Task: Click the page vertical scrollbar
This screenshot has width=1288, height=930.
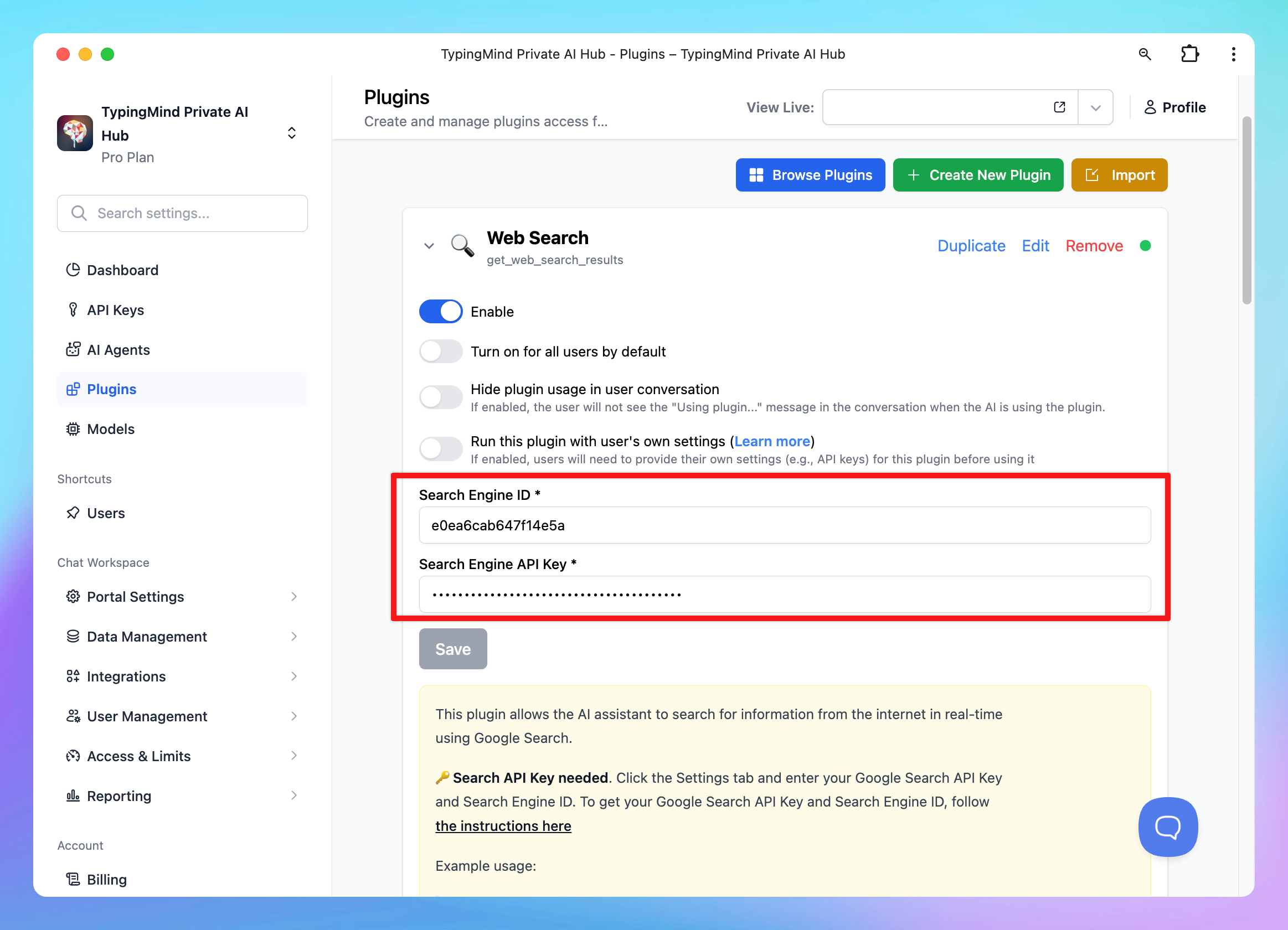Action: [1246, 210]
